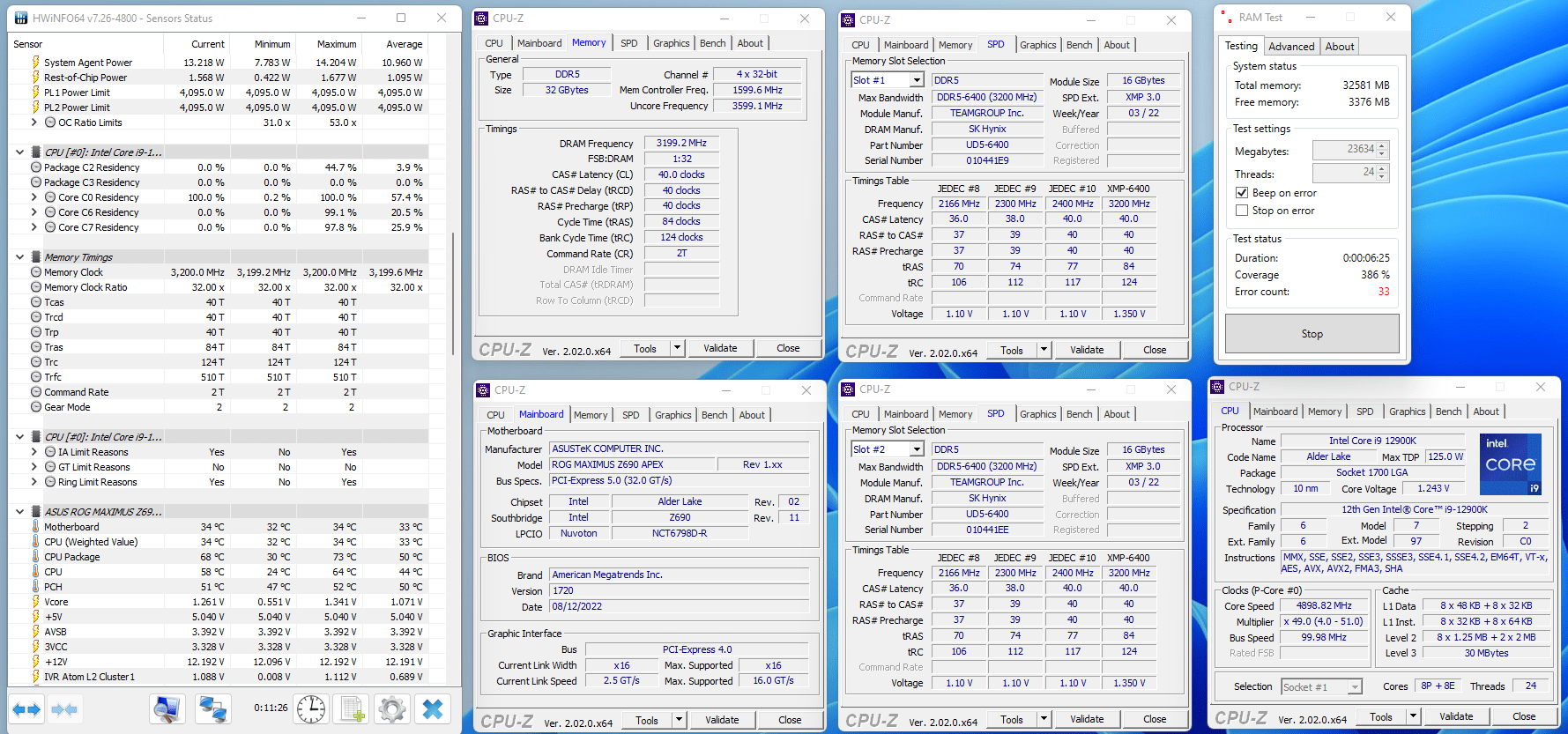Click Close in SPD window serial 010441EE
The image size is (1568, 734).
[1155, 719]
